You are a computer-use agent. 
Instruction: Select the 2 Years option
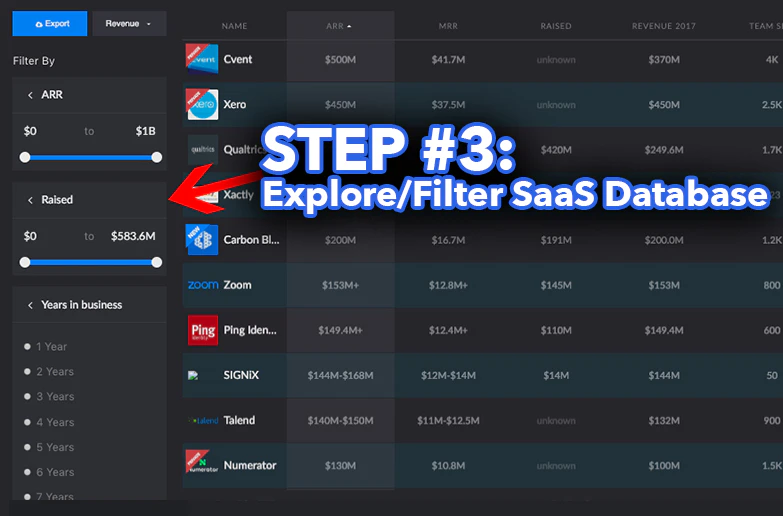click(x=49, y=372)
